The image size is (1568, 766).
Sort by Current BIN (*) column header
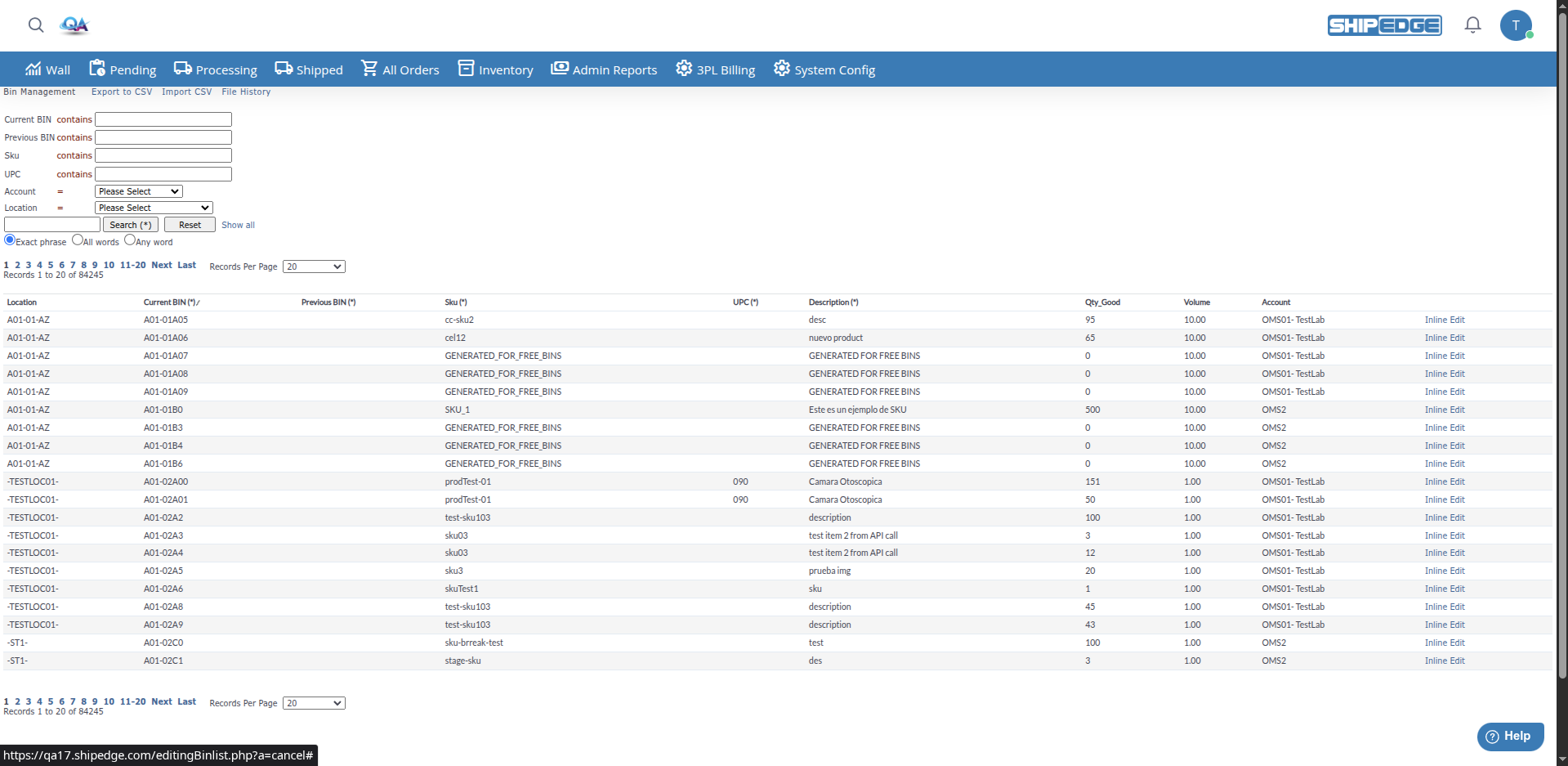coord(169,302)
